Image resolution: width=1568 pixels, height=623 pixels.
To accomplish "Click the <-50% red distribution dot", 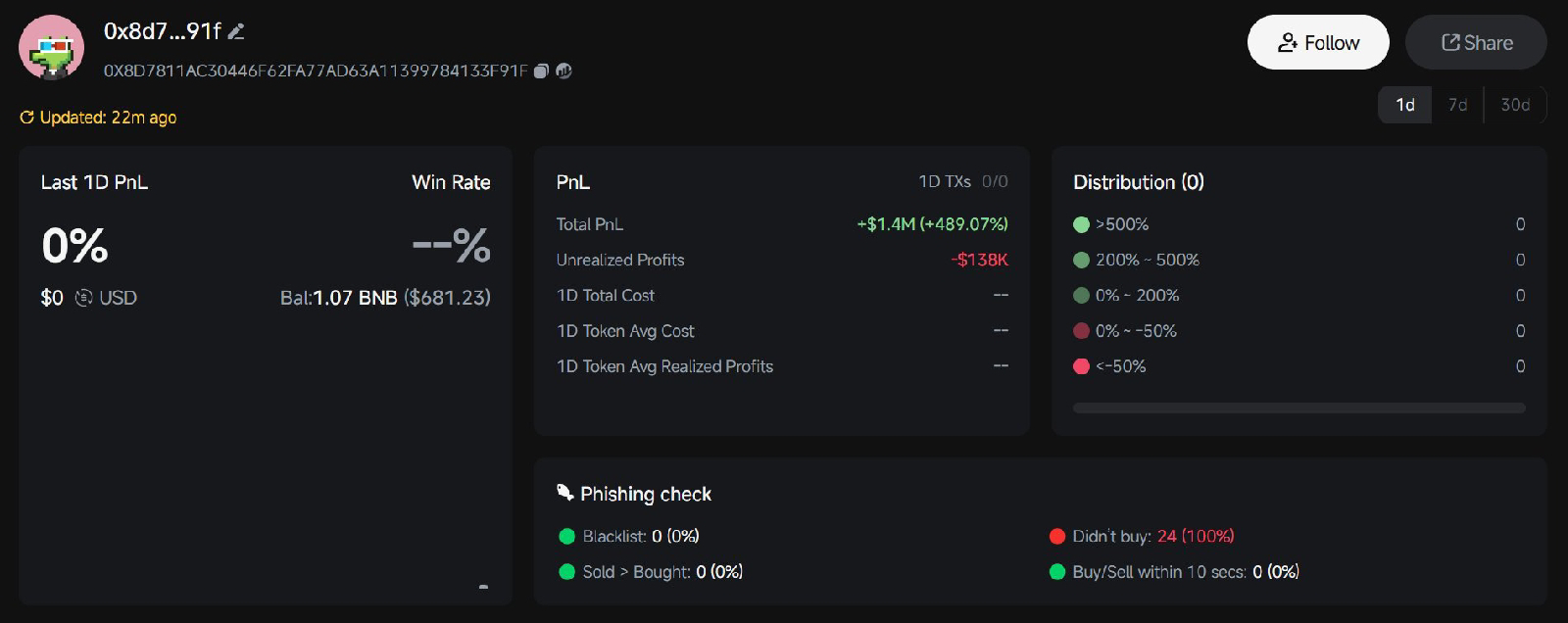I will pyautogui.click(x=1081, y=366).
